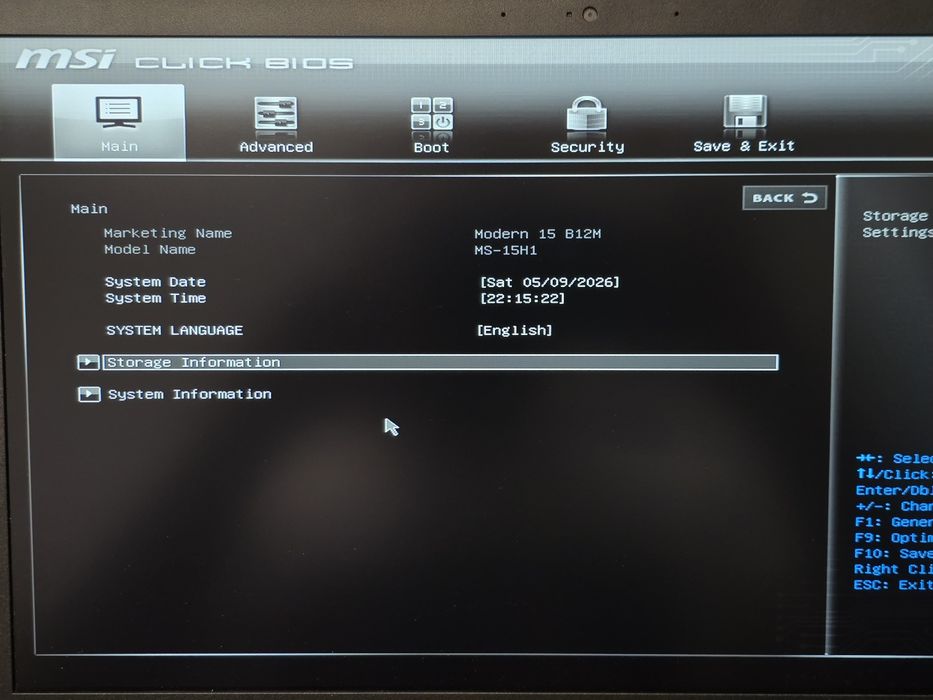Click the Main section heading
This screenshot has width=933, height=700.
[x=89, y=209]
